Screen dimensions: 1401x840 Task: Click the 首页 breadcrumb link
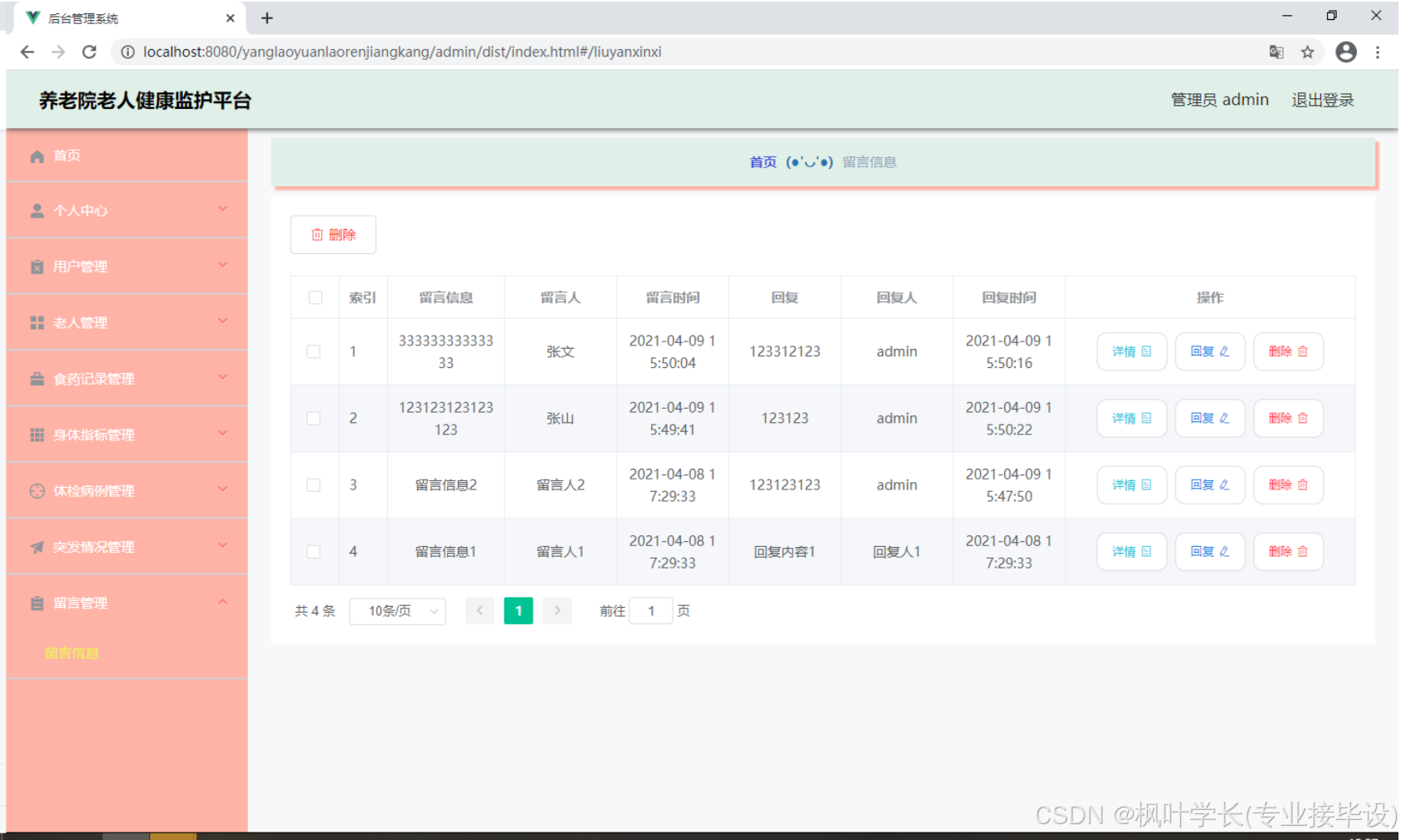763,162
